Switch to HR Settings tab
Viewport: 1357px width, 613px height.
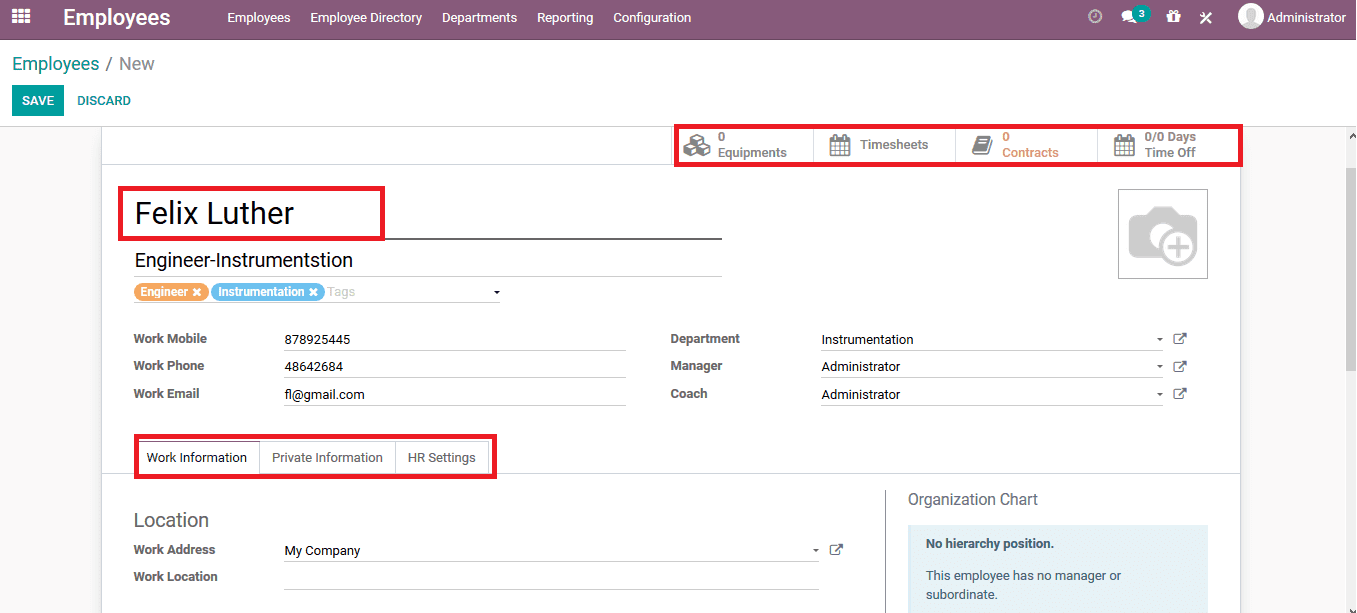441,458
